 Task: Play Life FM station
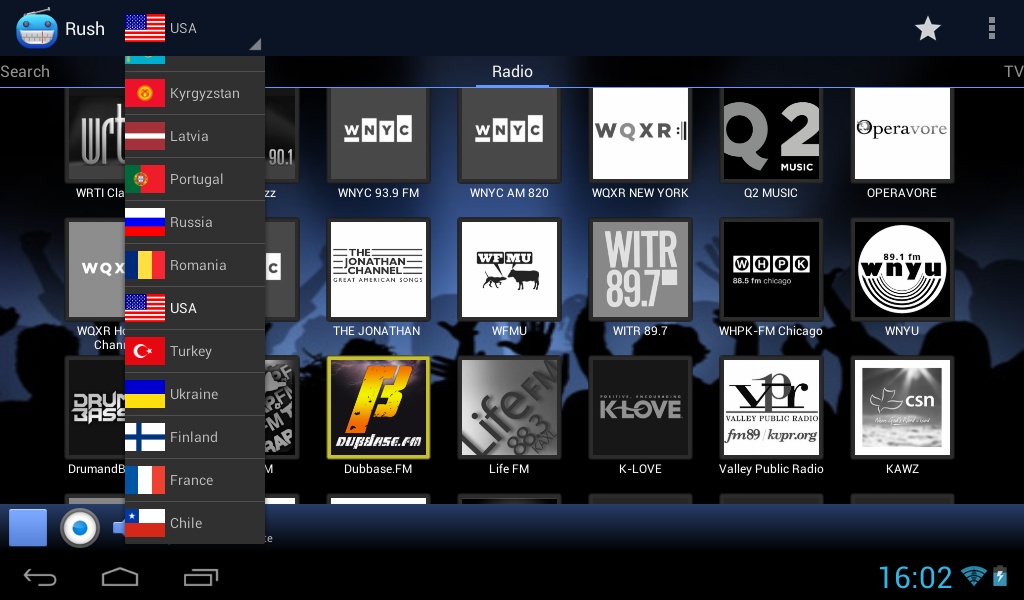click(509, 415)
